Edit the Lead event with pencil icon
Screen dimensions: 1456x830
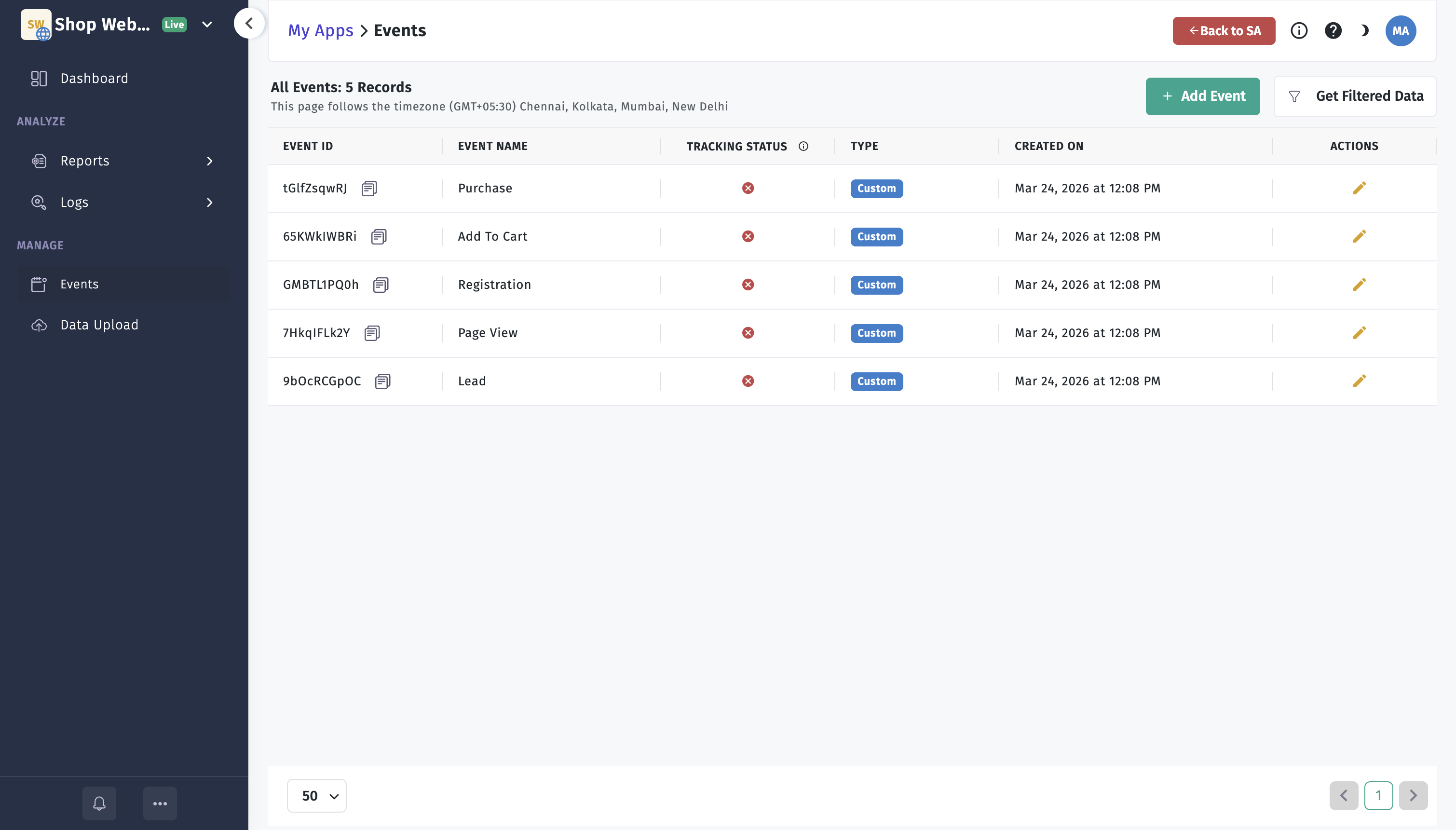click(1359, 381)
